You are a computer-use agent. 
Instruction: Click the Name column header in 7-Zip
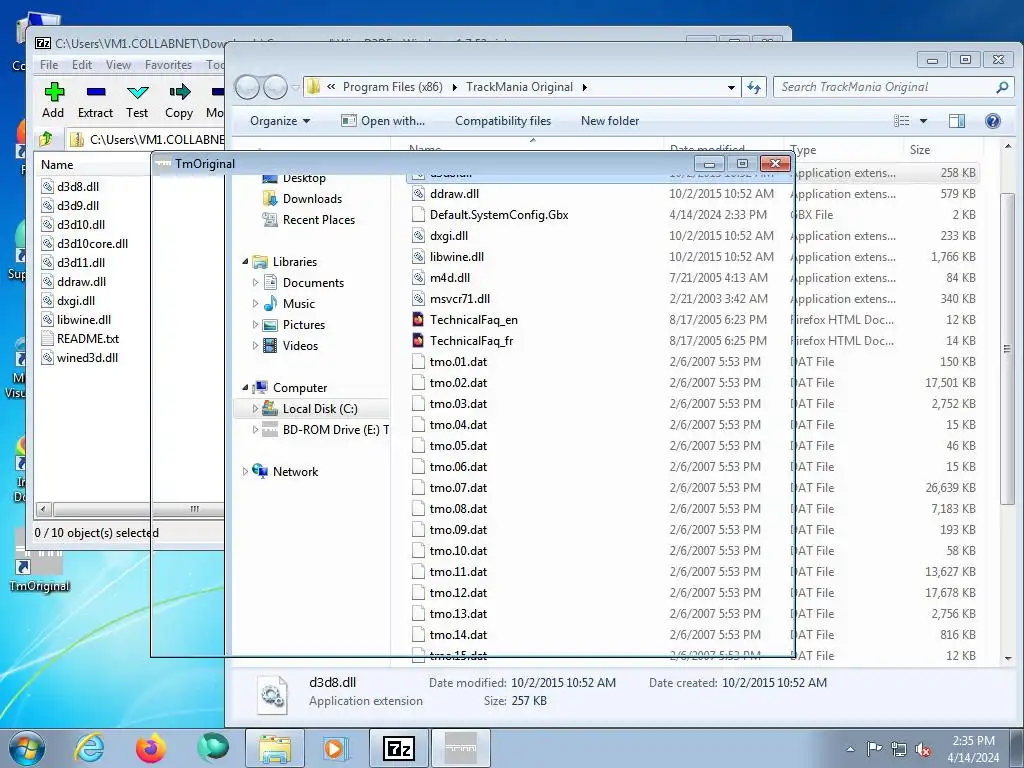[91, 165]
